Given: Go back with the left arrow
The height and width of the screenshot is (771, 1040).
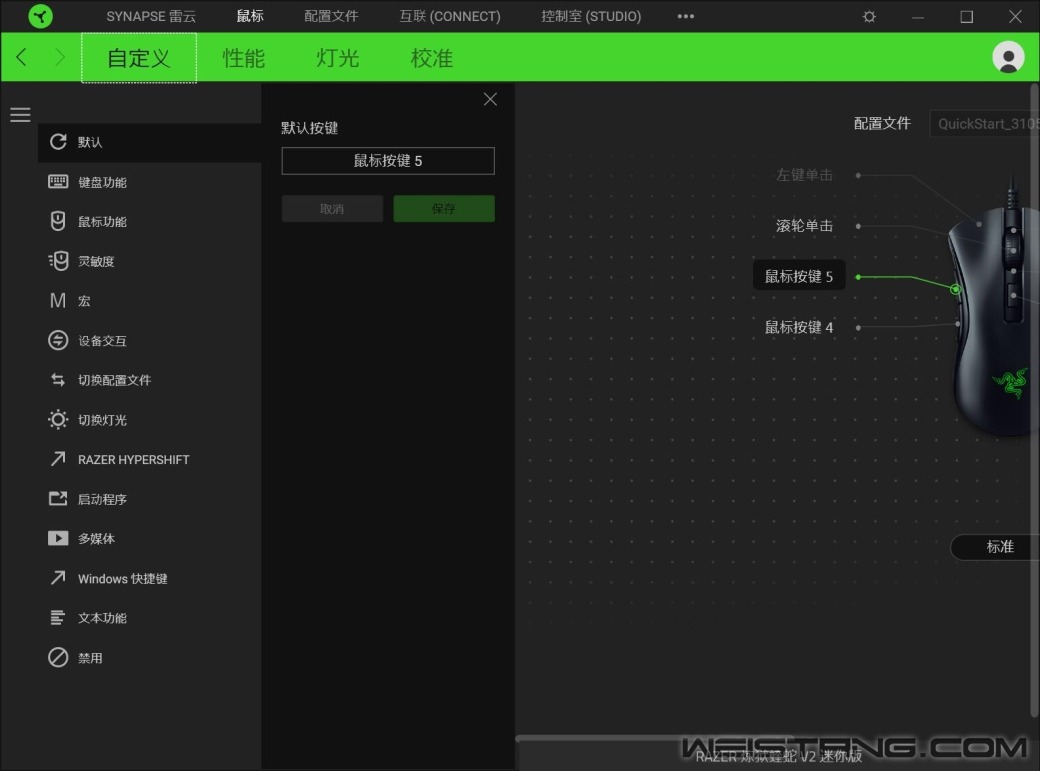Looking at the screenshot, I should pyautogui.click(x=21, y=57).
